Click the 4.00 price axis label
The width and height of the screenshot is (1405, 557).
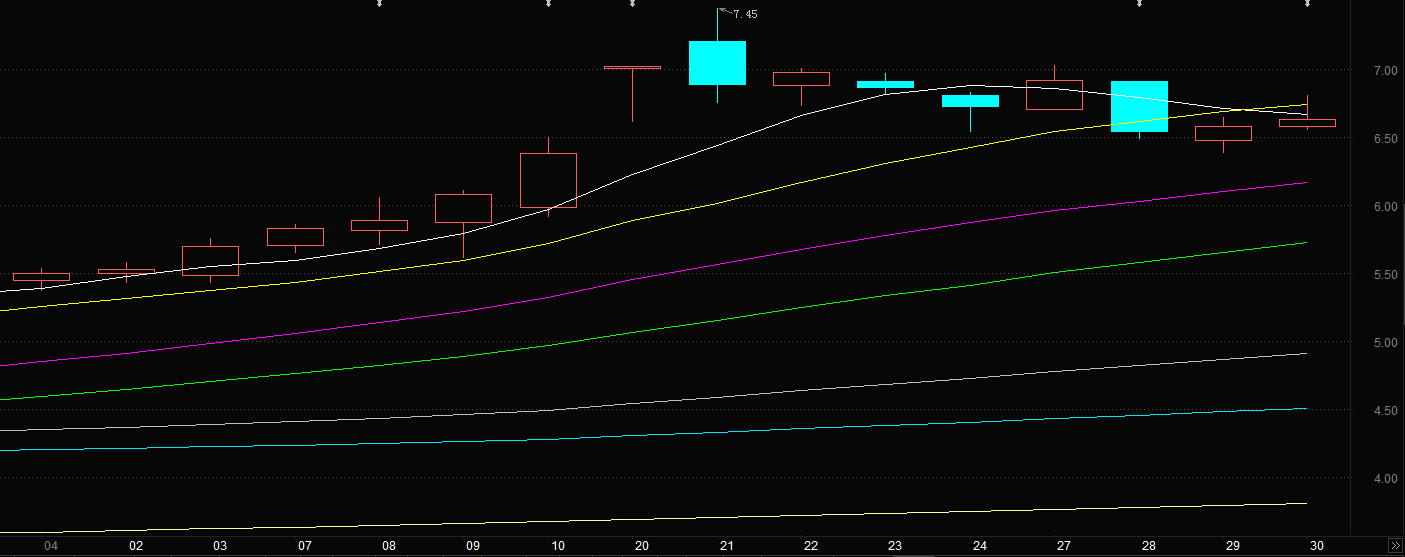(x=1385, y=479)
